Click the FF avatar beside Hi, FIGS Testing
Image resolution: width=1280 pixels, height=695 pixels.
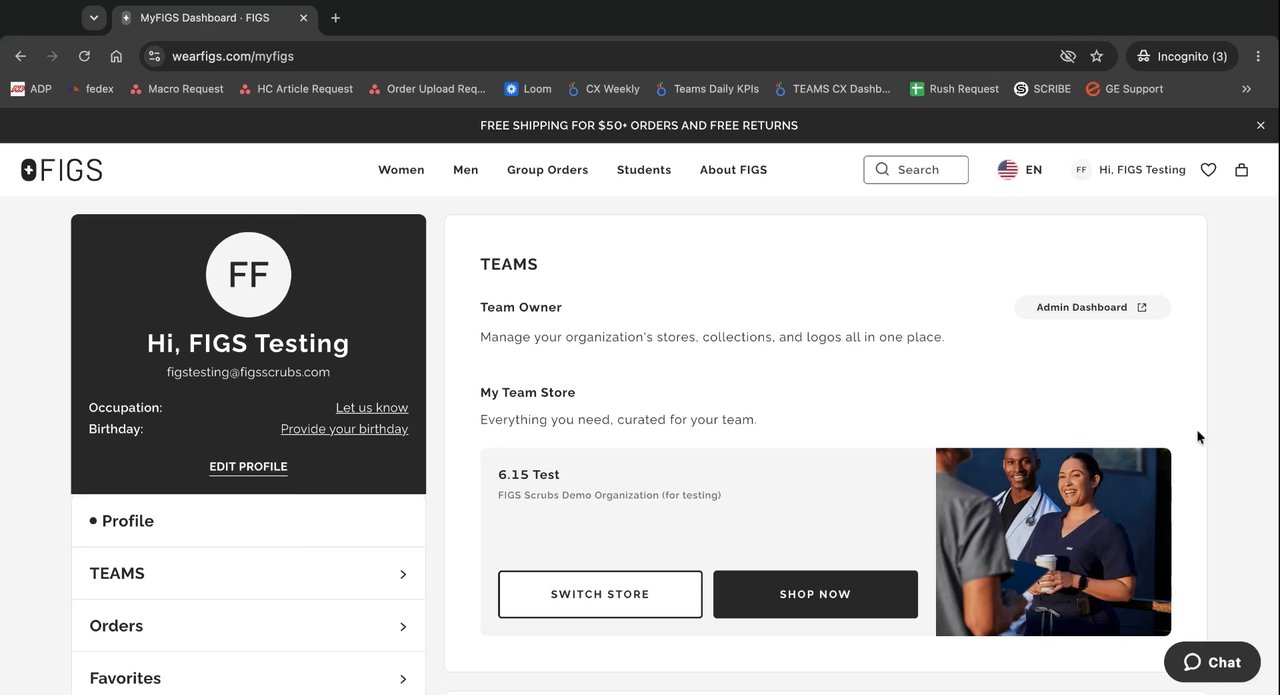(1081, 170)
